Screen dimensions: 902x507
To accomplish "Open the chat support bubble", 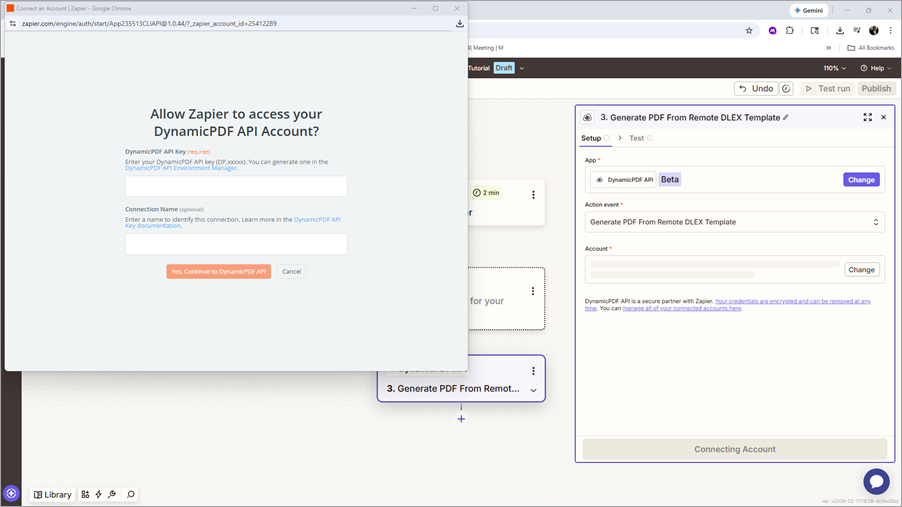I will tap(876, 481).
